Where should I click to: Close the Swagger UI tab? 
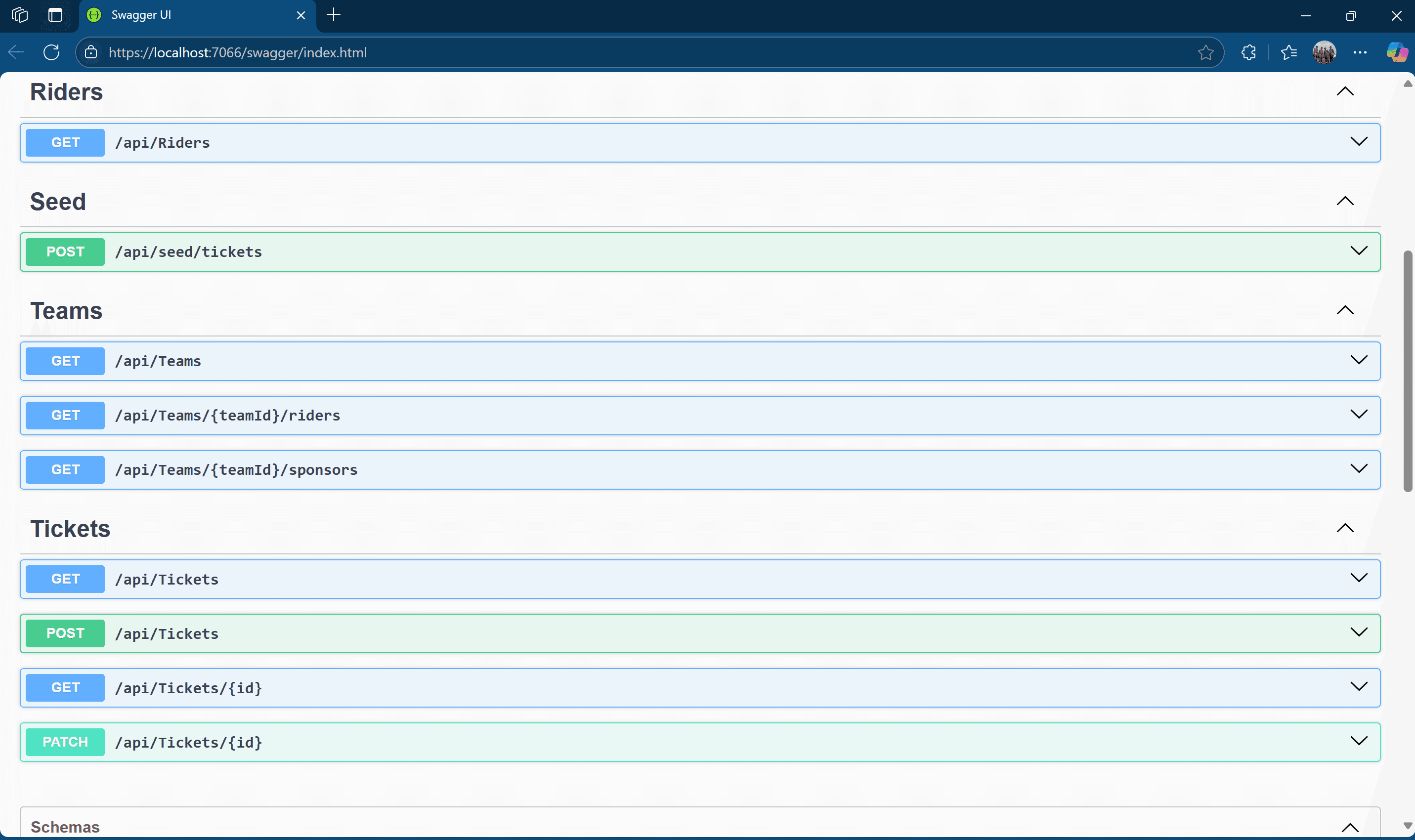[301, 15]
